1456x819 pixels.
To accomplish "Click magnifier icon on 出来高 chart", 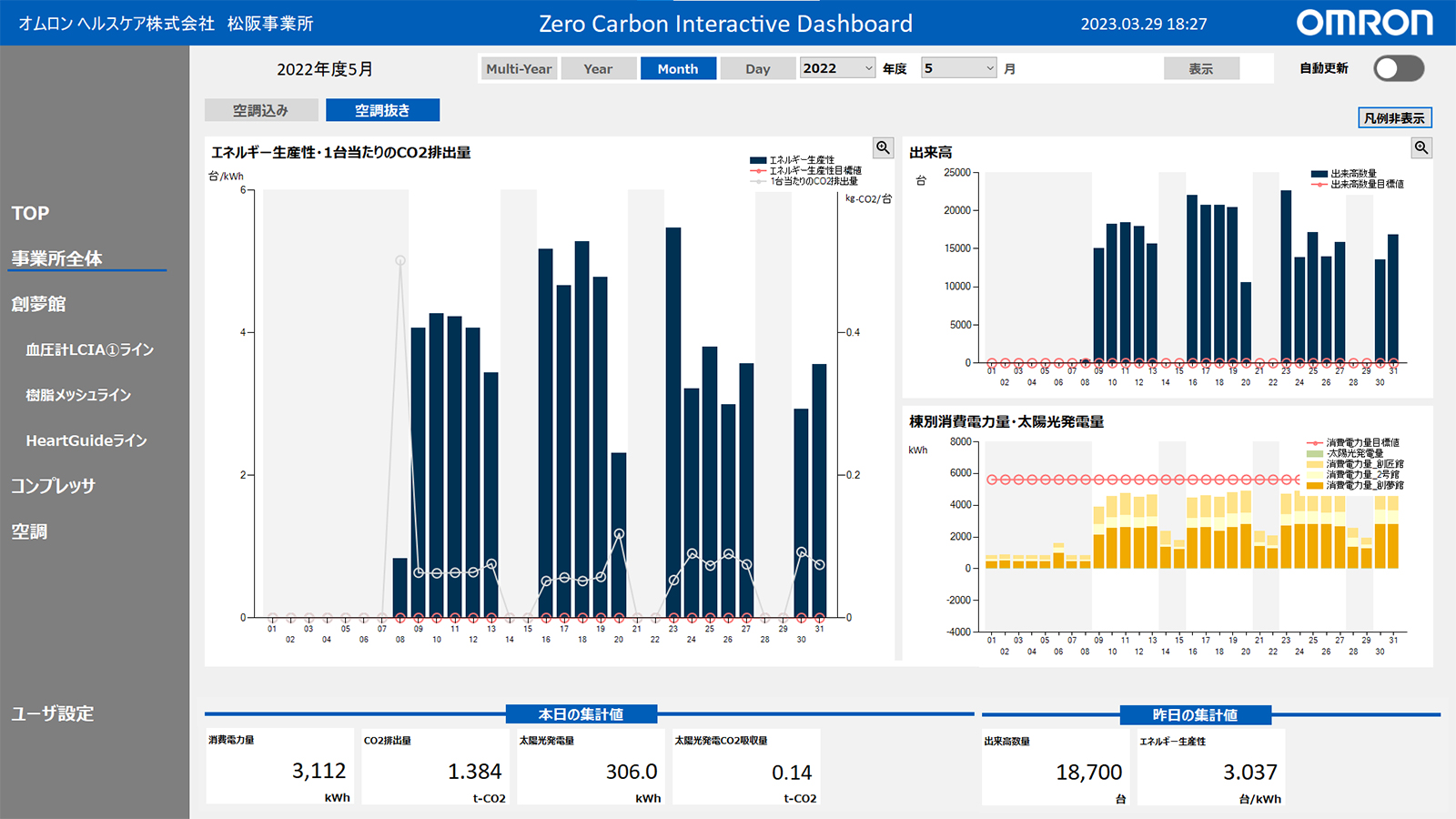I will [1421, 147].
